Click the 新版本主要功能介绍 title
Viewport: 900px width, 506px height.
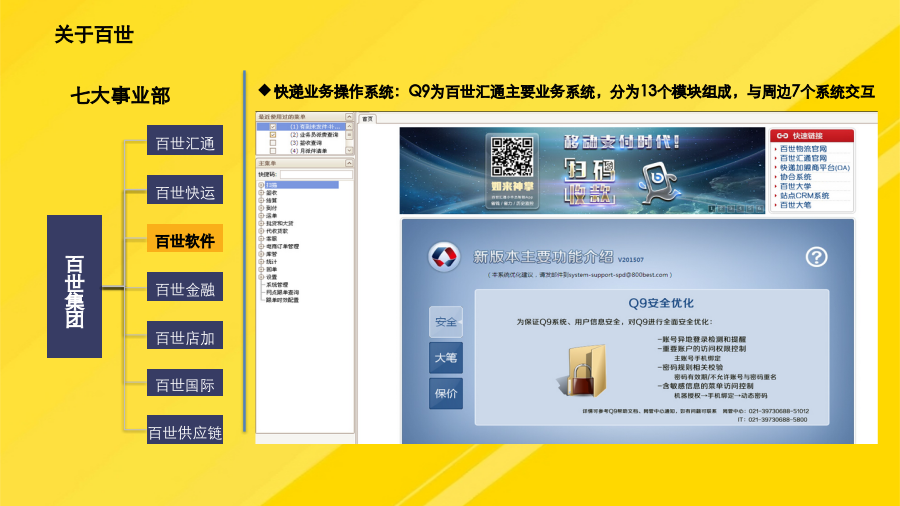tap(543, 256)
